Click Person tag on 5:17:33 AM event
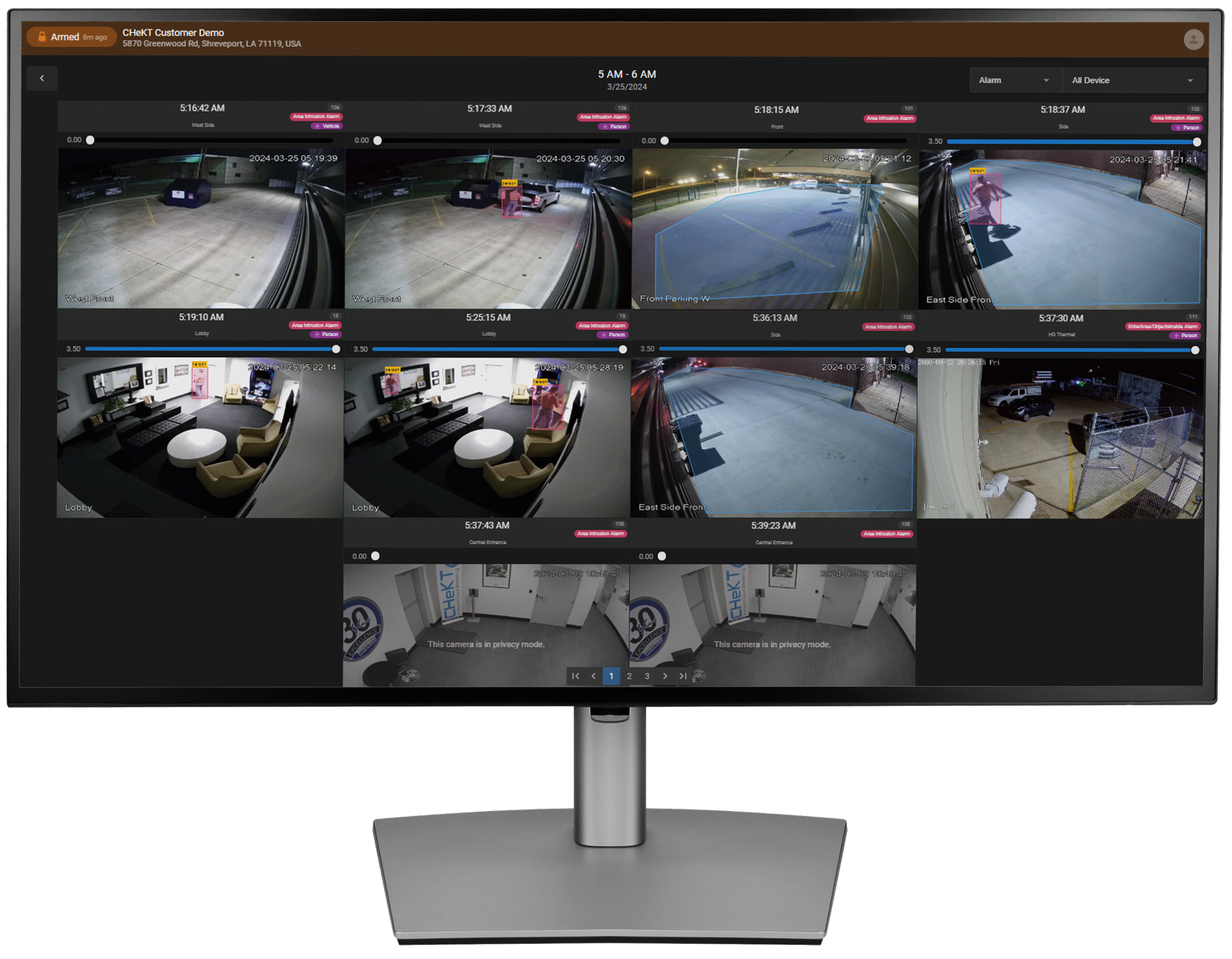Image resolution: width=1232 pixels, height=959 pixels. click(x=614, y=127)
